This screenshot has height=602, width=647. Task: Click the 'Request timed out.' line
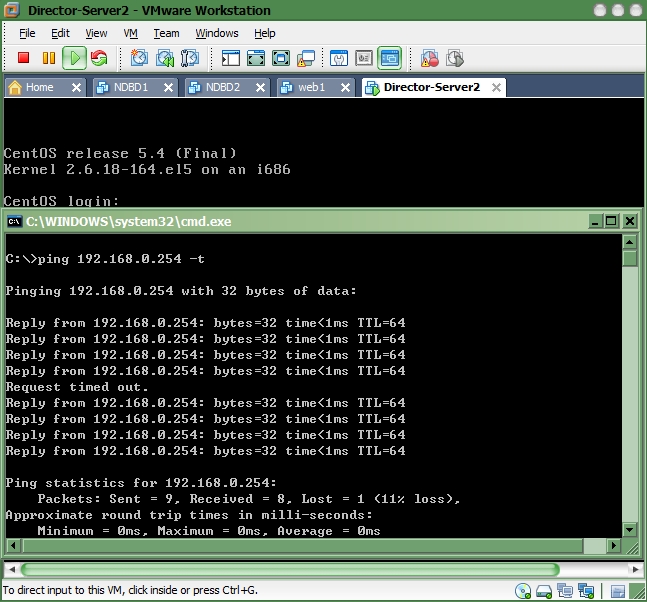click(x=77, y=387)
